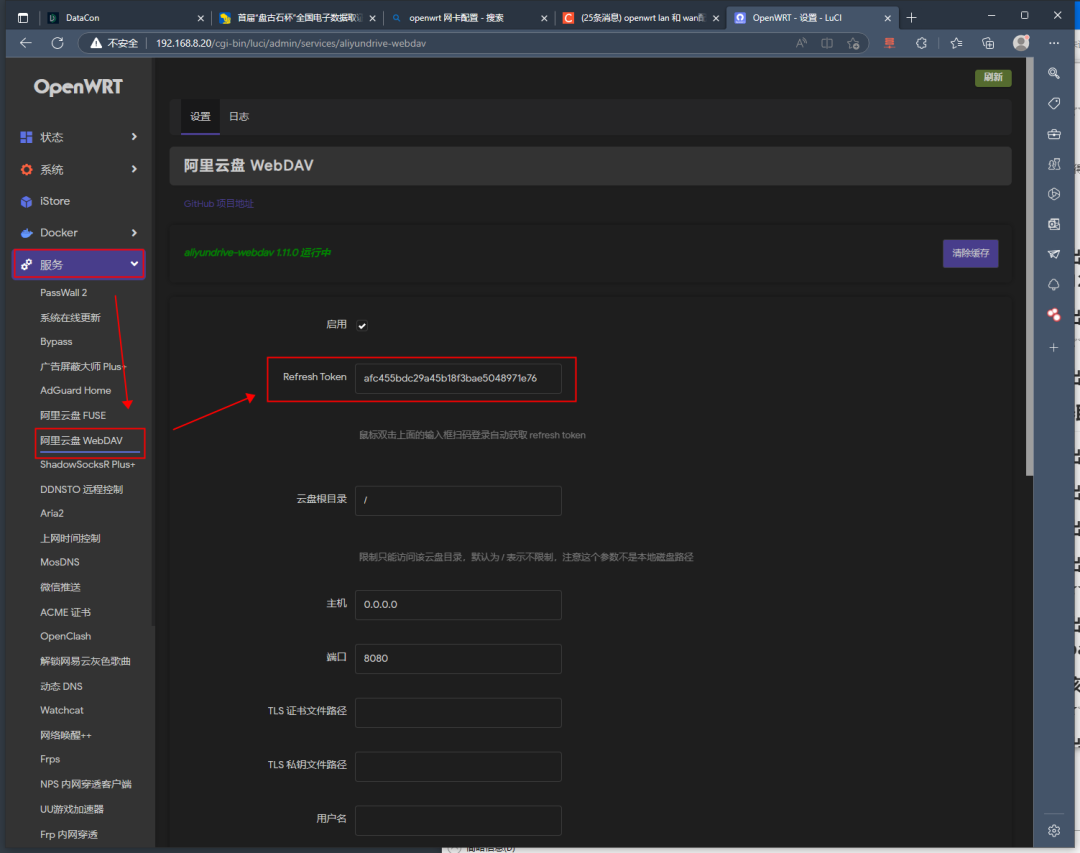Open split screen icon in address bar

827,43
